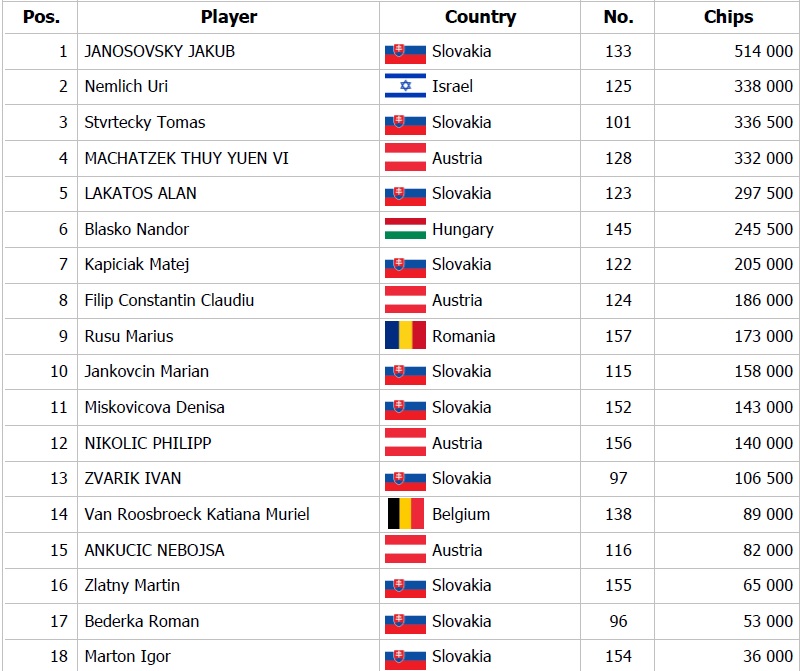The width and height of the screenshot is (800, 671).
Task: Select player name Nemlich Uri
Action: [x=126, y=87]
